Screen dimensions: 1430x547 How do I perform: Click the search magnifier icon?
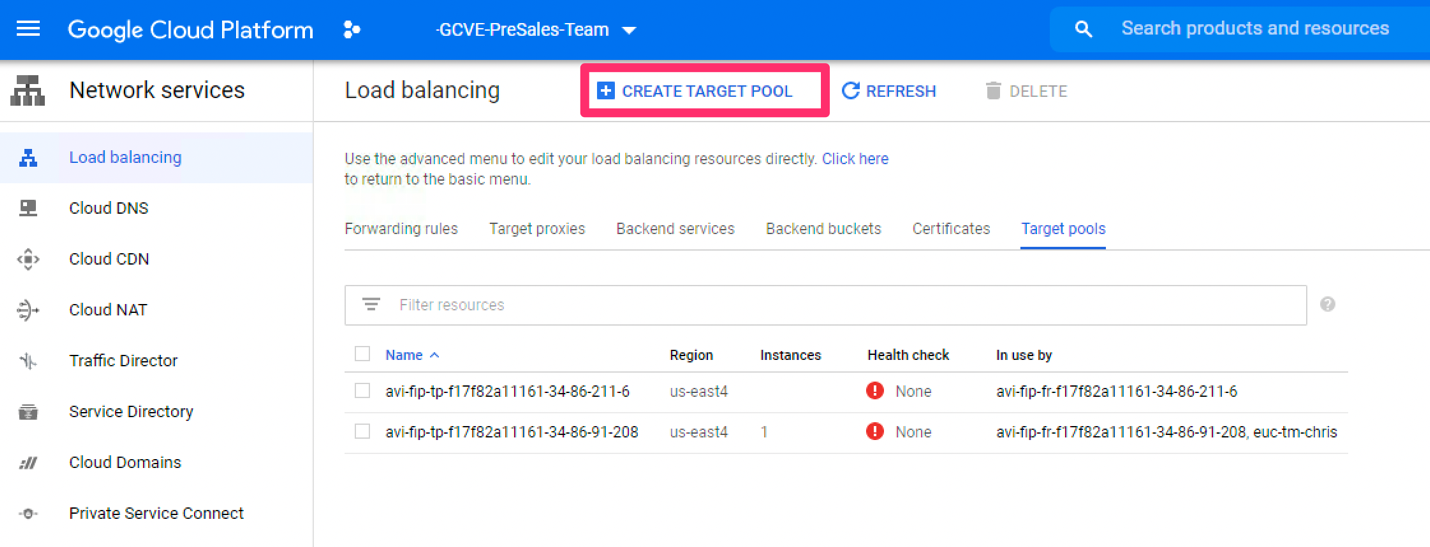pos(1083,29)
